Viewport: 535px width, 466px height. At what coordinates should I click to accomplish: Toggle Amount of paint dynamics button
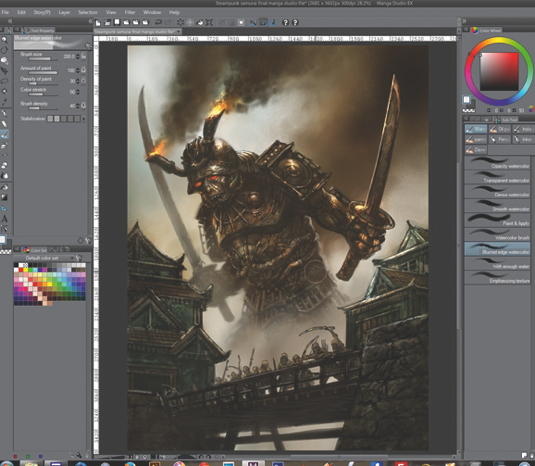84,70
